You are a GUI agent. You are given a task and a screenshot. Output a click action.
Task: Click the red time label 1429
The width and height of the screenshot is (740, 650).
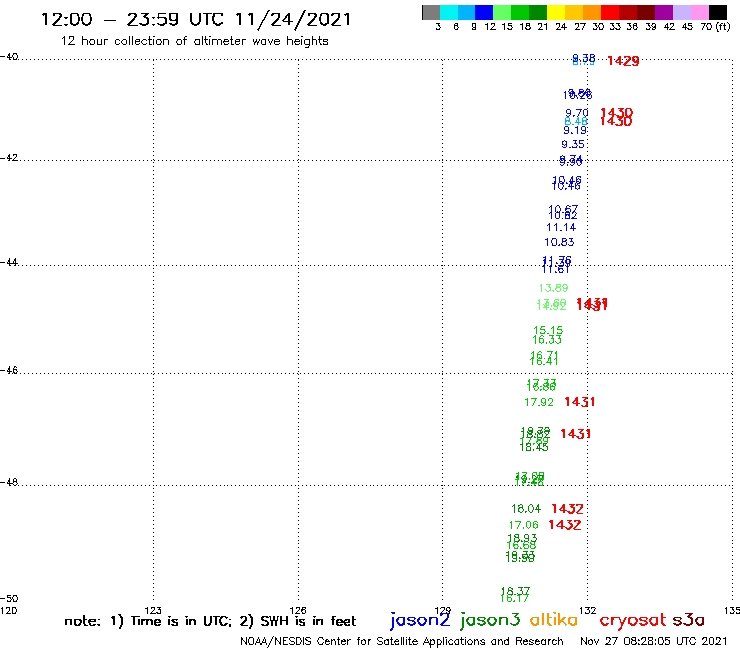point(623,61)
